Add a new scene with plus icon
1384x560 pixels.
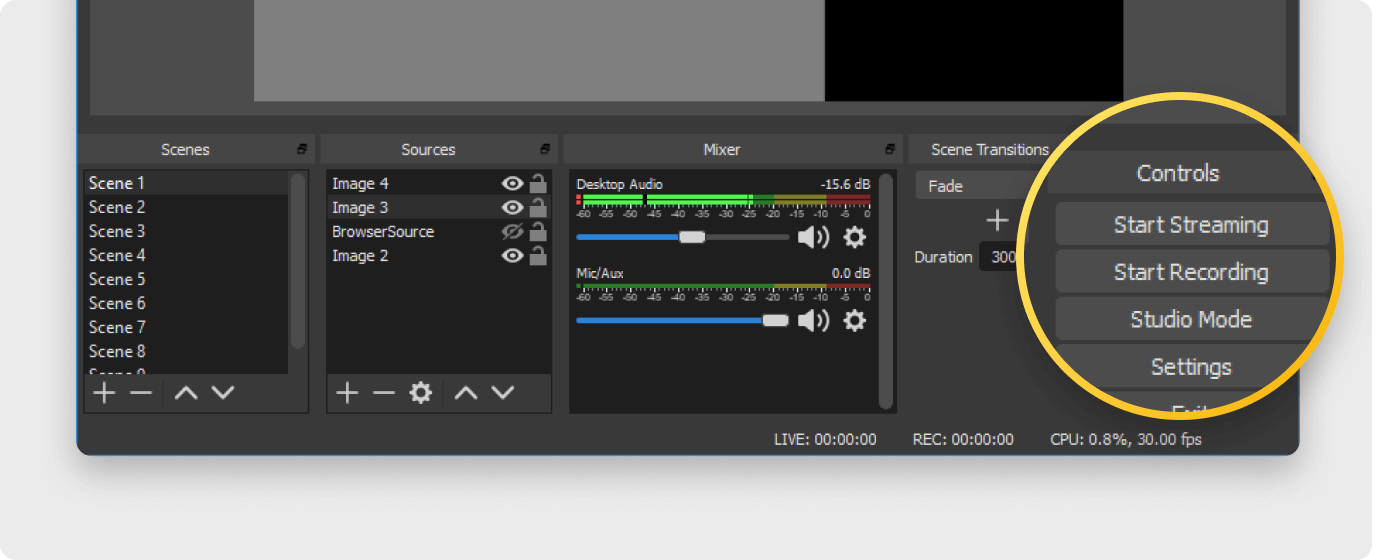pos(104,393)
